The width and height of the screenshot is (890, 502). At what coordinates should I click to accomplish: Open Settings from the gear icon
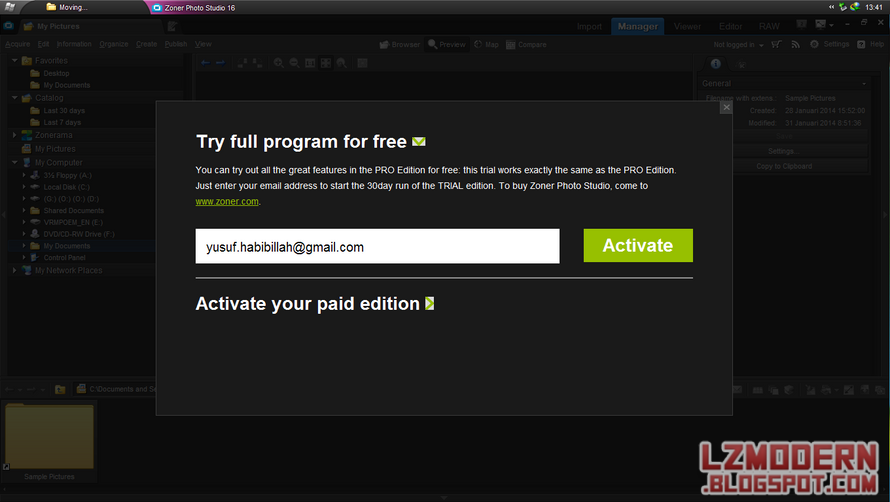point(829,44)
